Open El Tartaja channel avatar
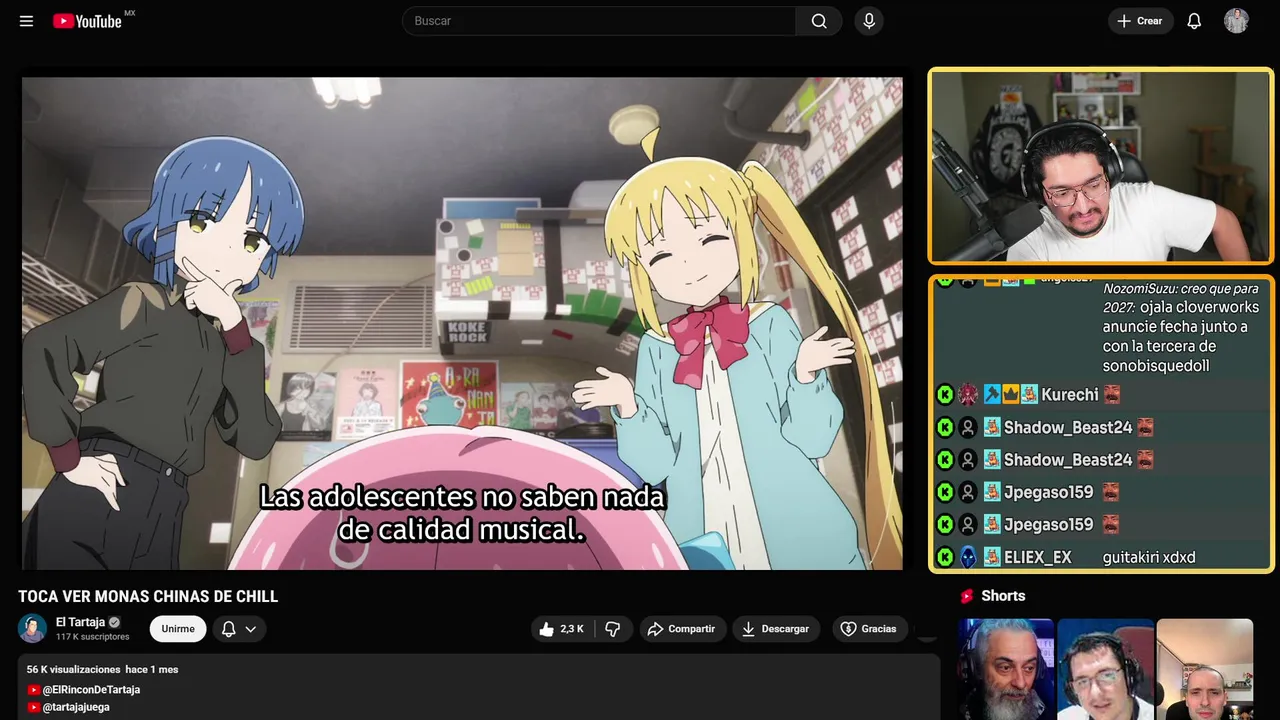The height and width of the screenshot is (720, 1280). (33, 628)
